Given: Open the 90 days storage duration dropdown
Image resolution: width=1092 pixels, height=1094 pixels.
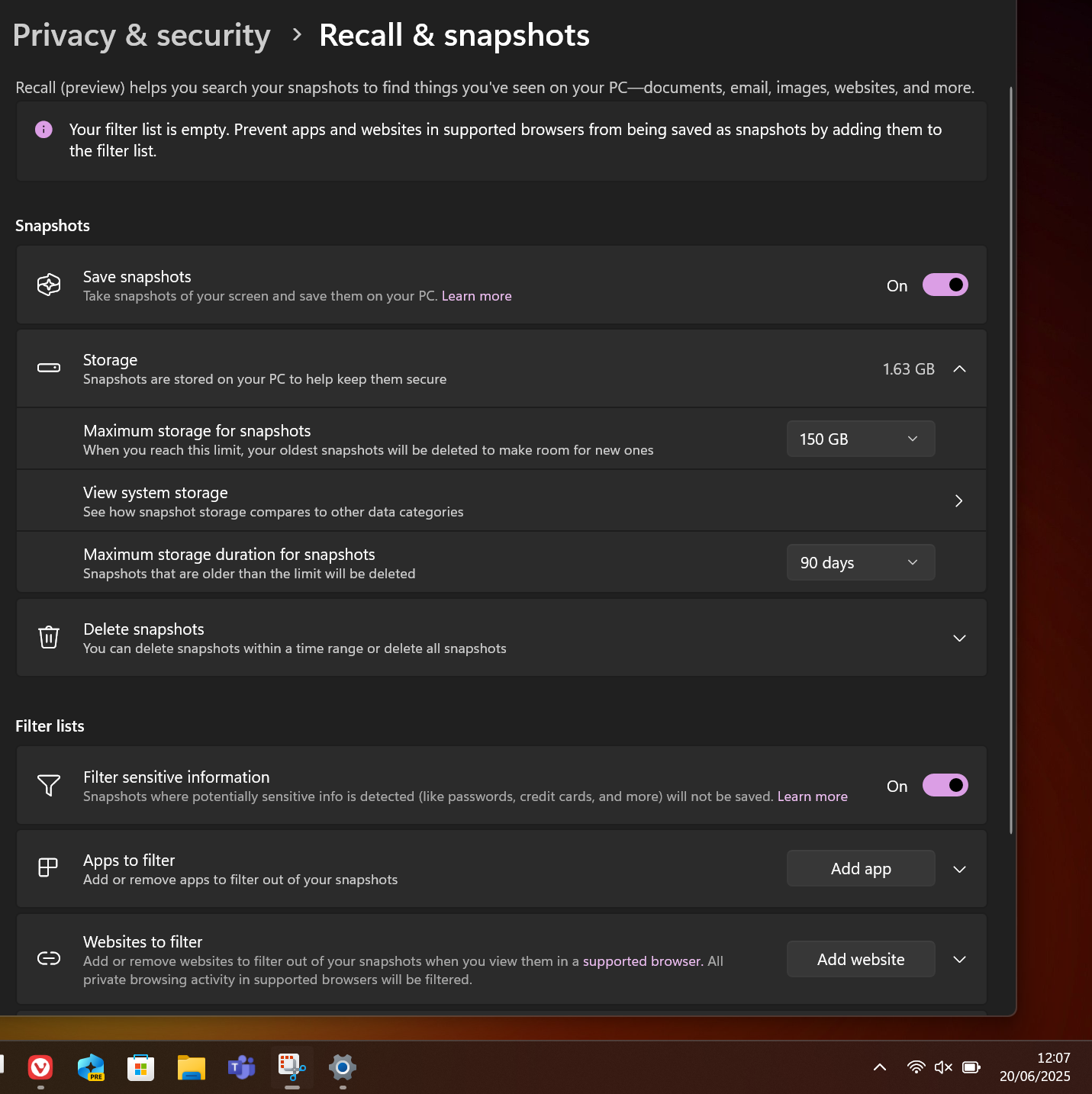Looking at the screenshot, I should 860,563.
